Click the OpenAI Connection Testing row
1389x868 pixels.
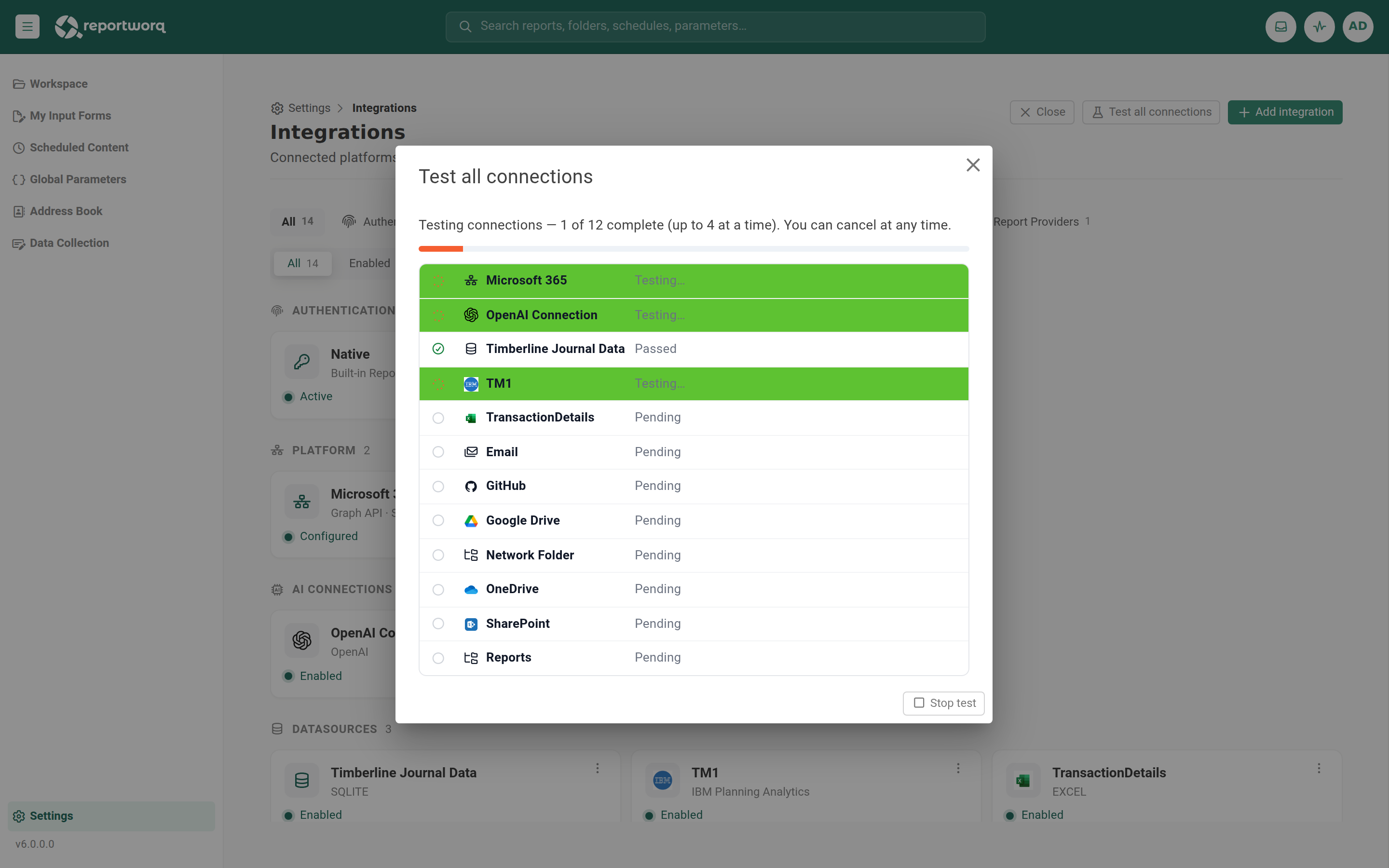[x=694, y=315]
